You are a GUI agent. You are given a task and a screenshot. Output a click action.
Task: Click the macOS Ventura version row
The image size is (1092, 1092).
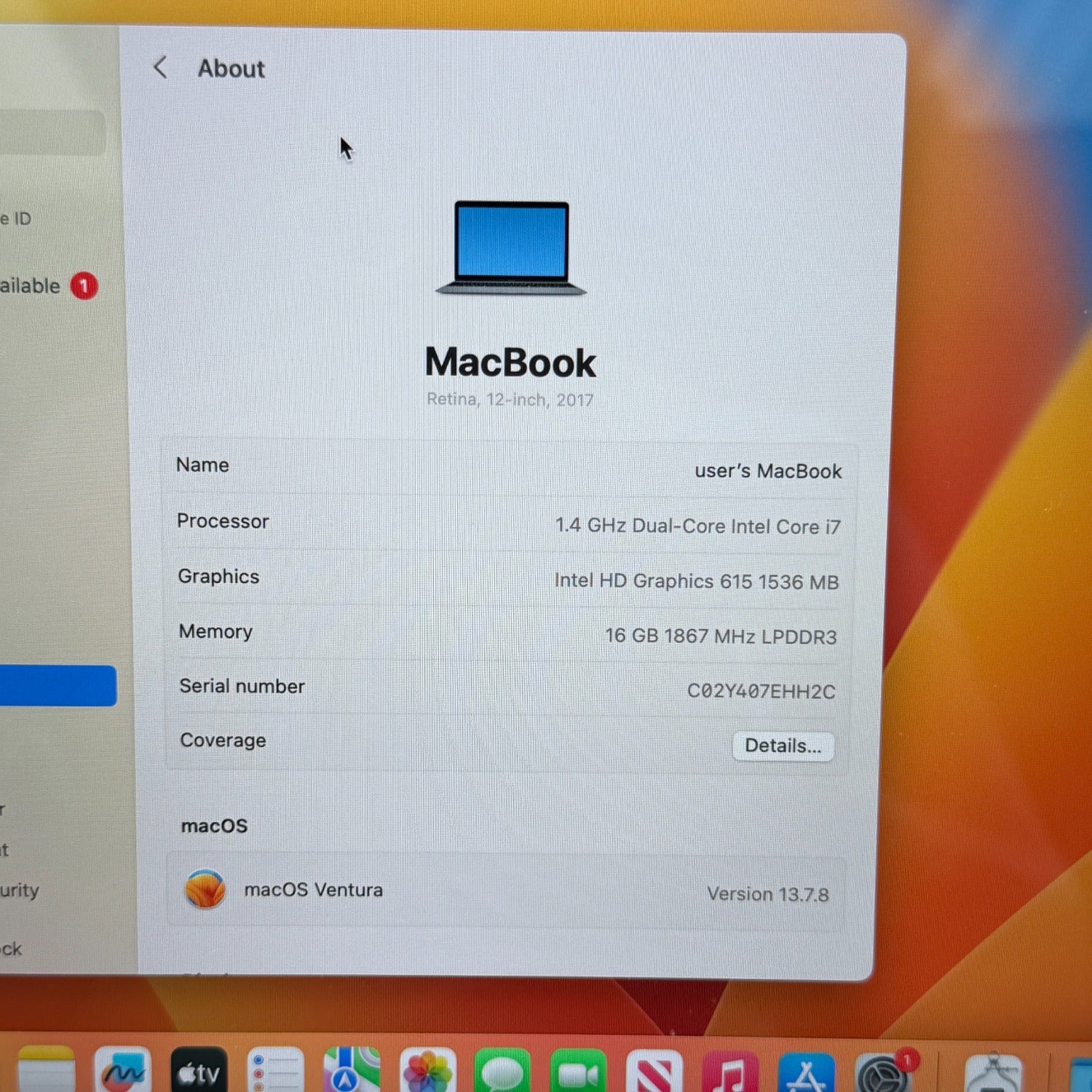(506, 892)
